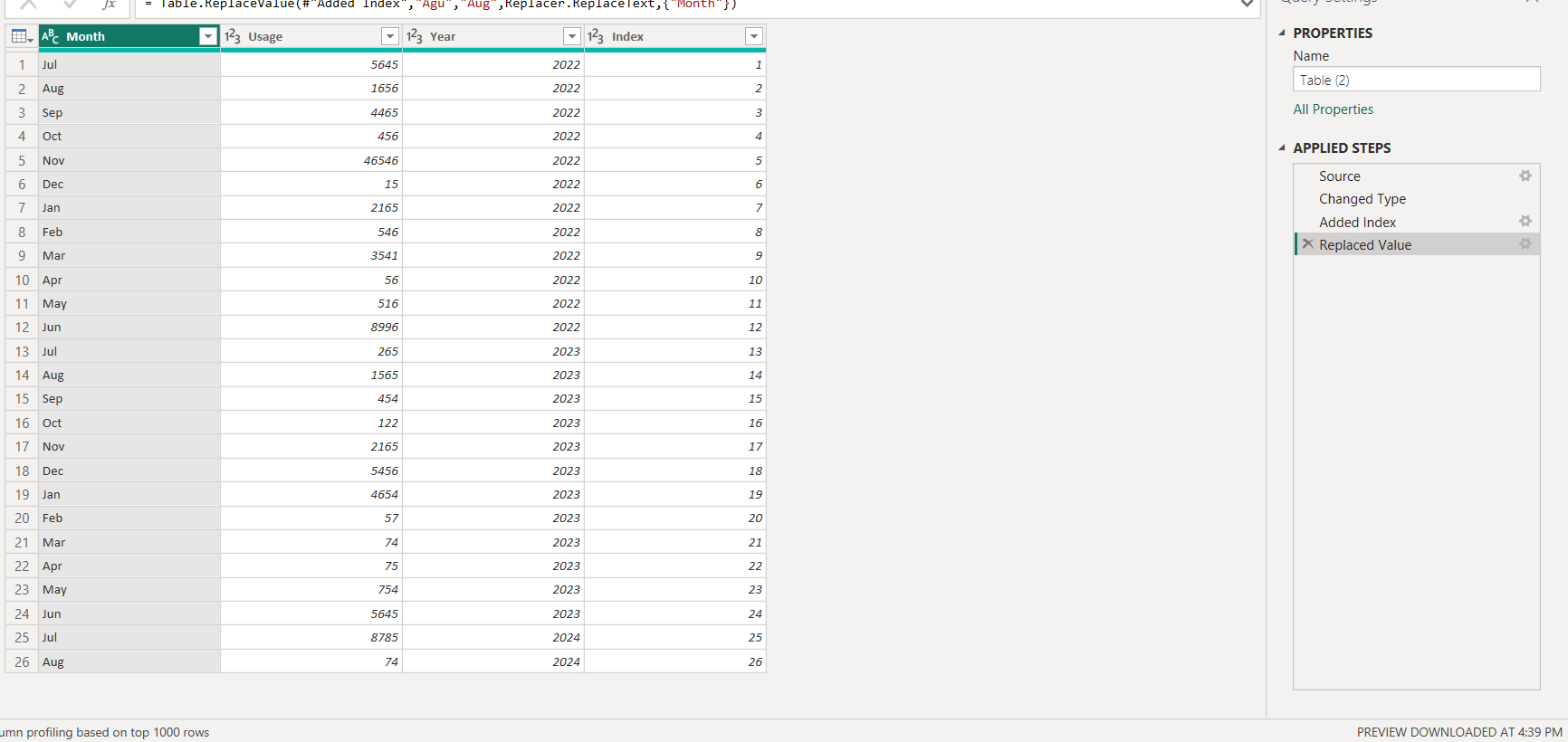Click the Index column data type icon

596,36
